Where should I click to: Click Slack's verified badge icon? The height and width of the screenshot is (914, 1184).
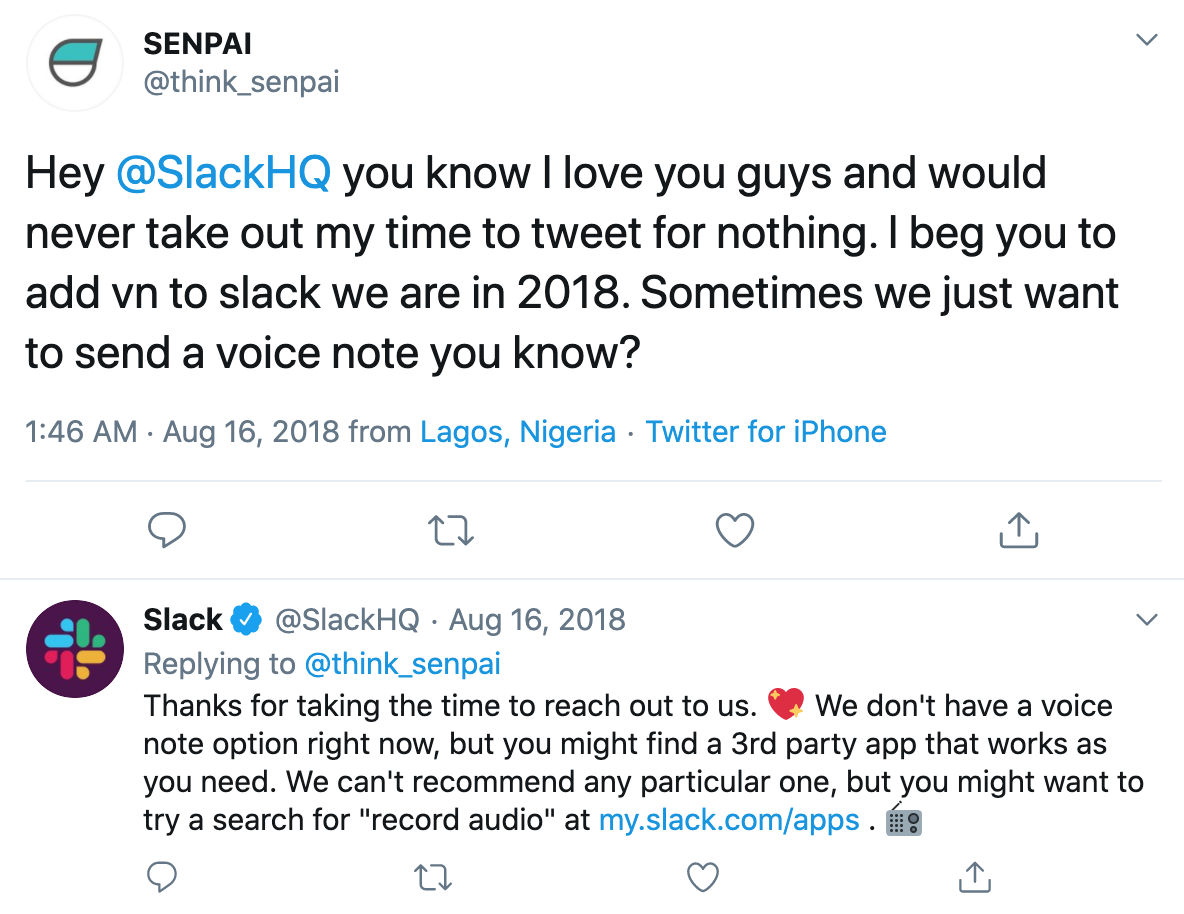point(247,620)
